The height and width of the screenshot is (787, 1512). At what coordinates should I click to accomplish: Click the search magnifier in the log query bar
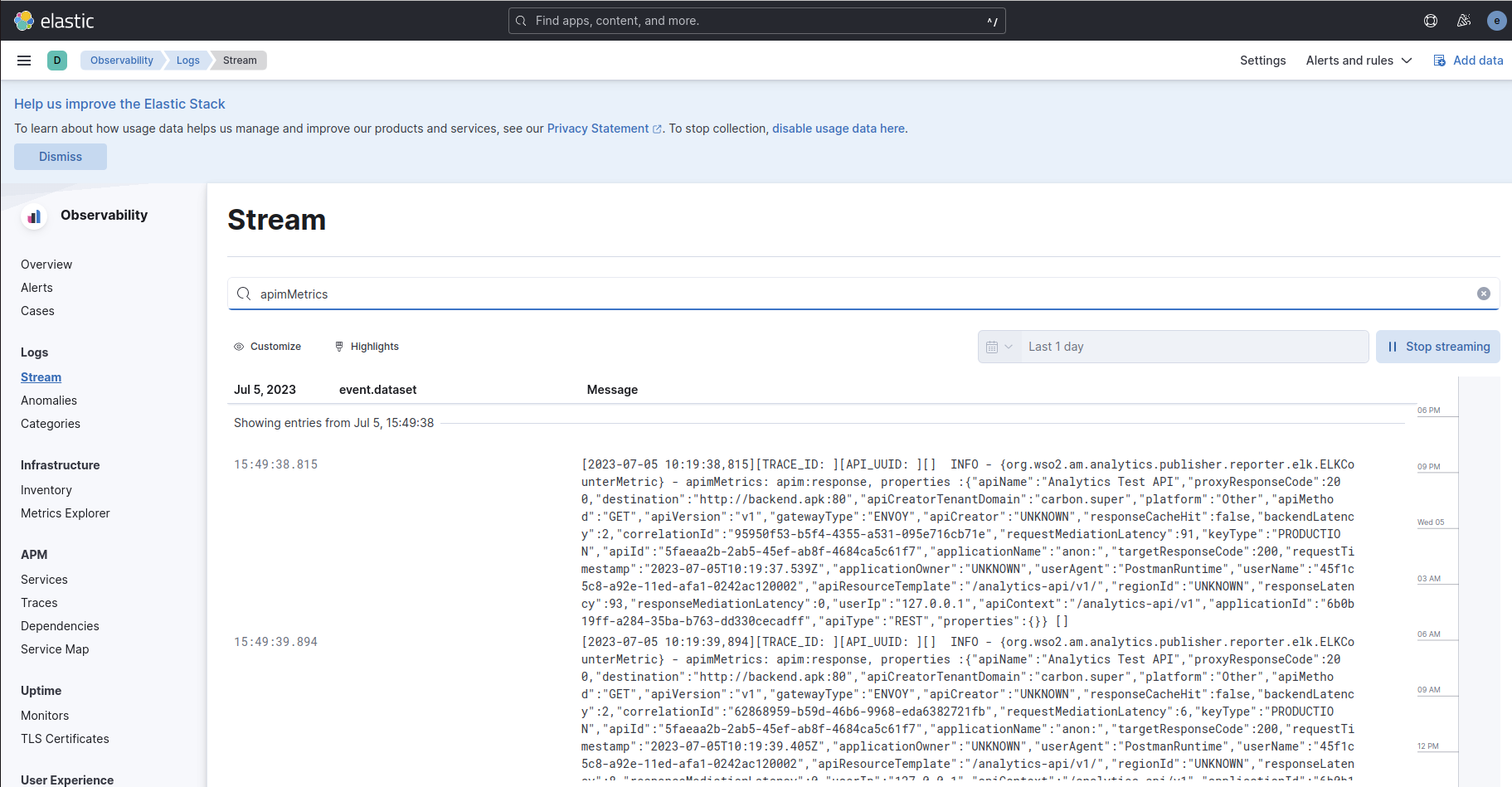point(244,294)
